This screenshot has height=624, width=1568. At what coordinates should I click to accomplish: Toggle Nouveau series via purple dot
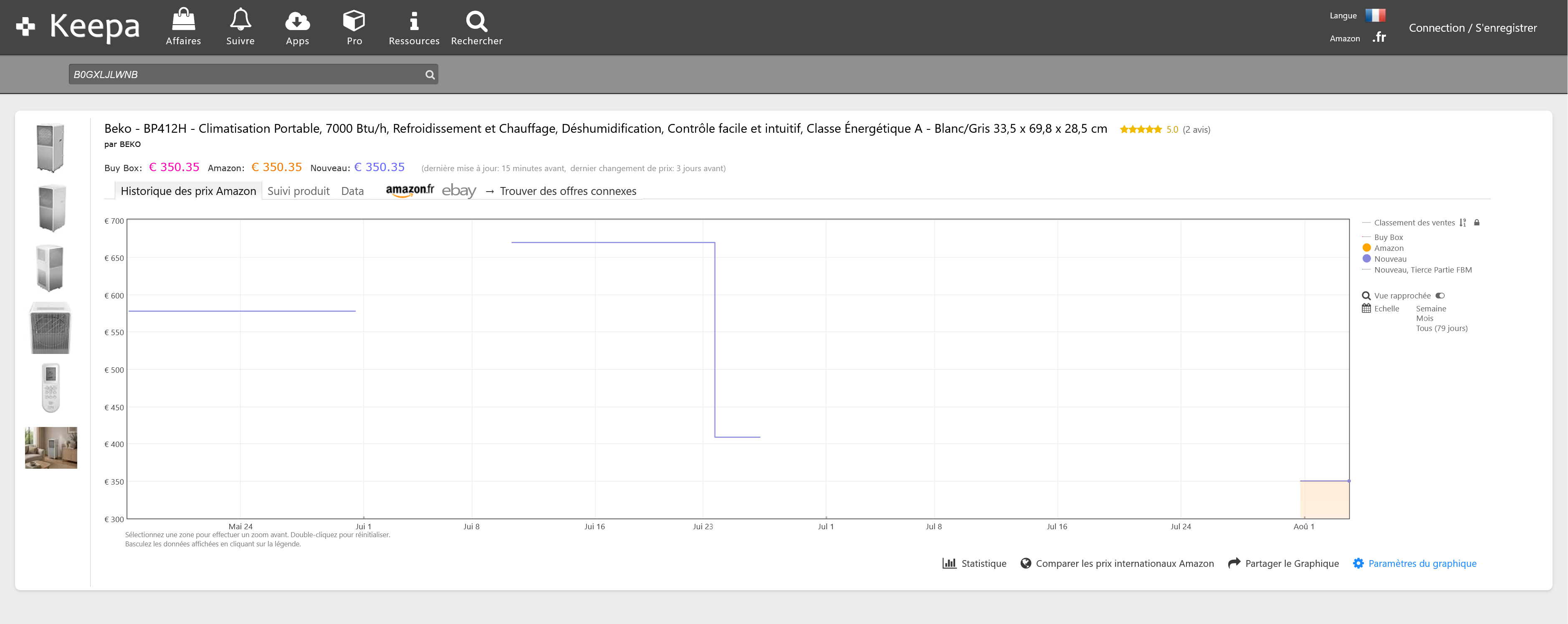click(1366, 259)
